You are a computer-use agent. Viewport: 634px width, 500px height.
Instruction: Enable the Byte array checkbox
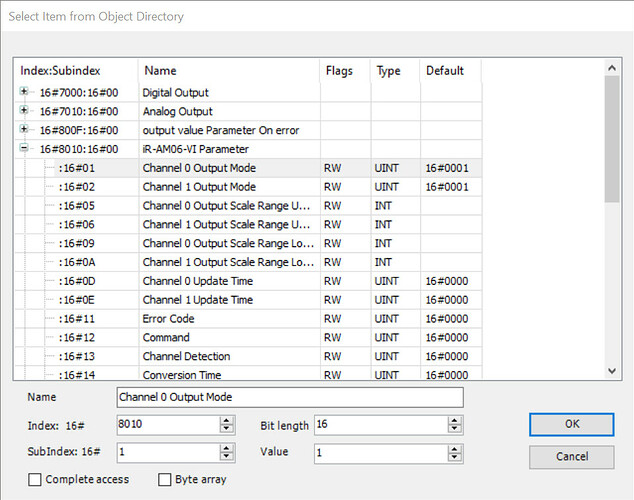[165, 480]
